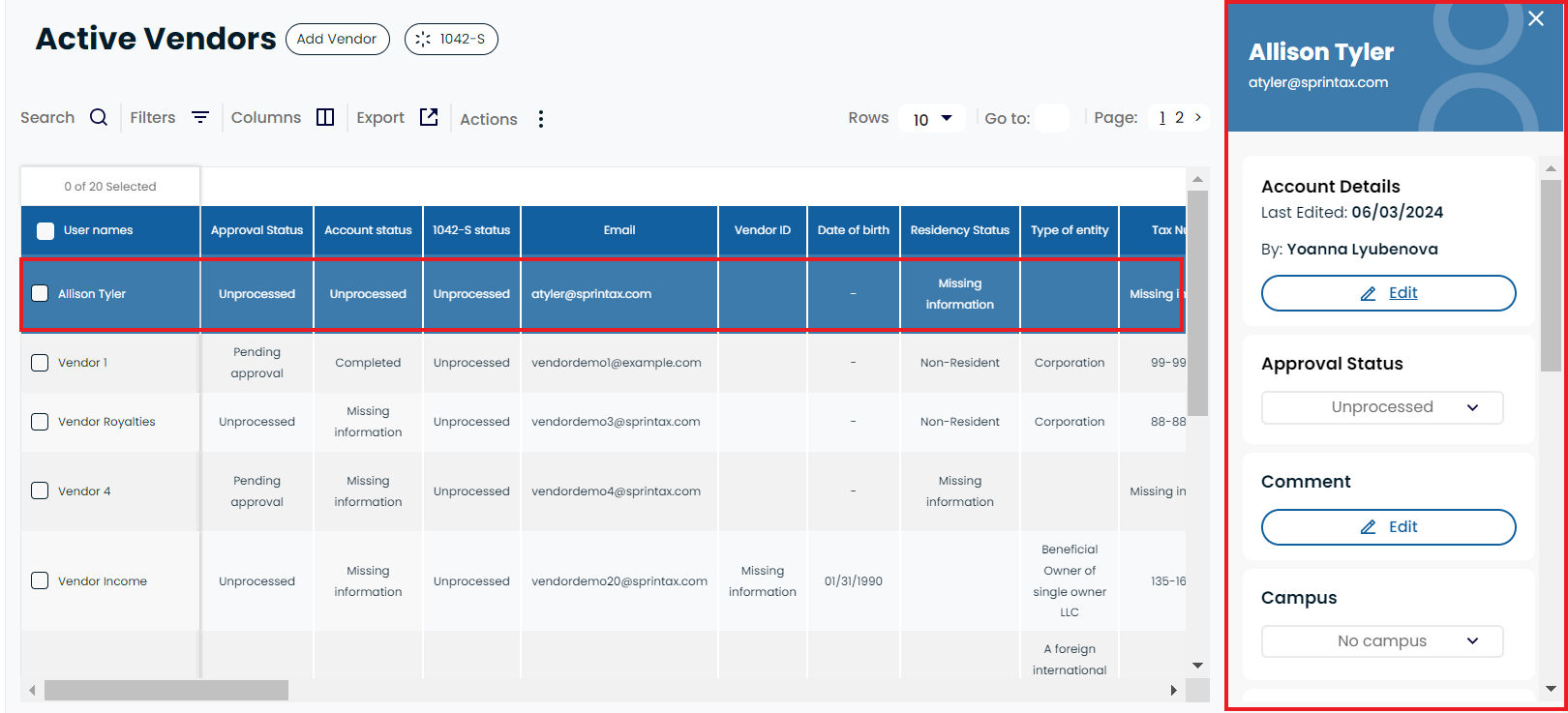Screen dimensions: 1568x713
Task: Sort by Date of birth column header
Action: [x=853, y=230]
